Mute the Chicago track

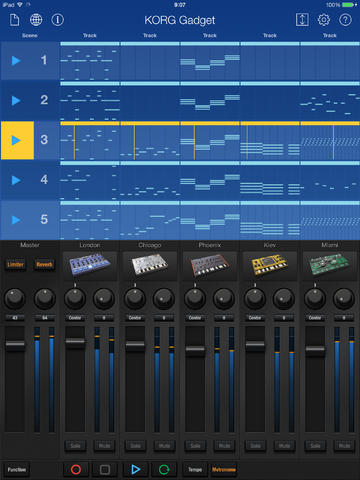point(164,446)
